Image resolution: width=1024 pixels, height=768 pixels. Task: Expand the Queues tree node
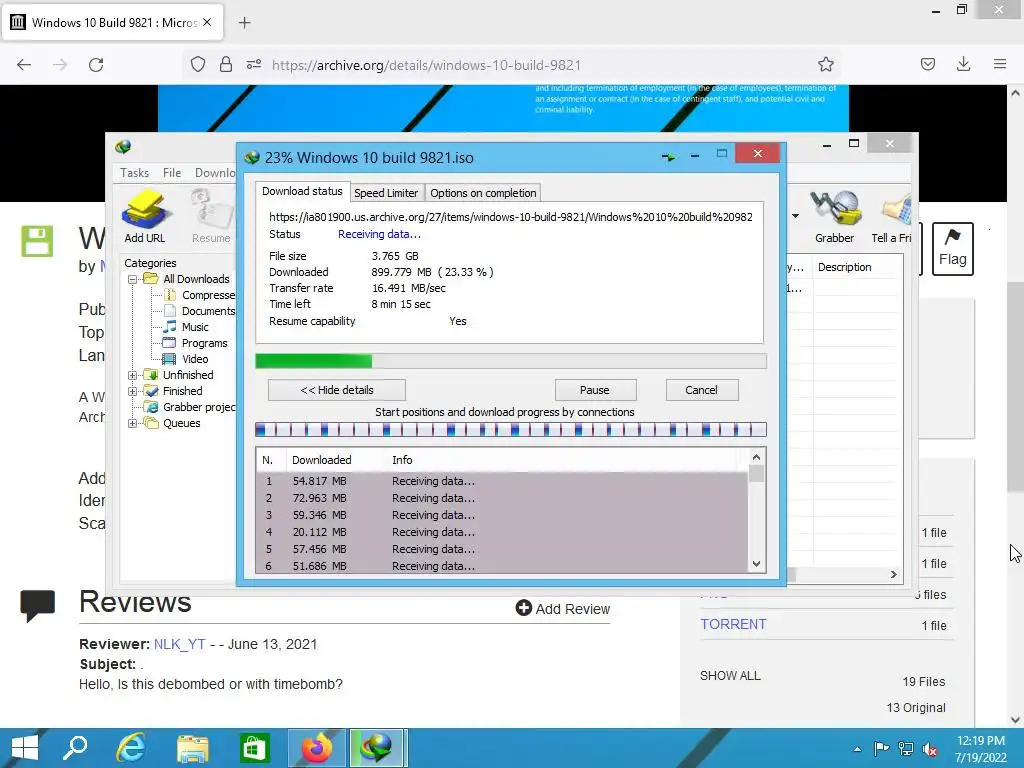[133, 423]
